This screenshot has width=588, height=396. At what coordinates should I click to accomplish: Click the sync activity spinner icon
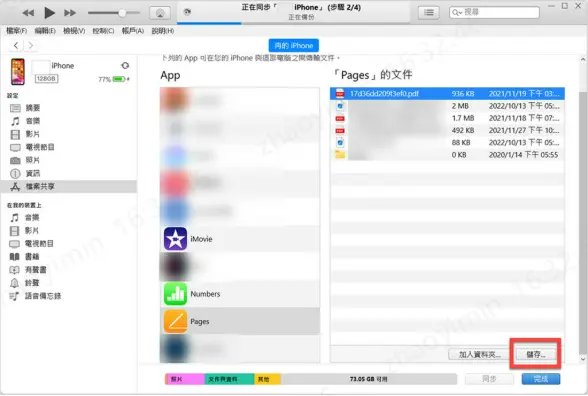188,12
